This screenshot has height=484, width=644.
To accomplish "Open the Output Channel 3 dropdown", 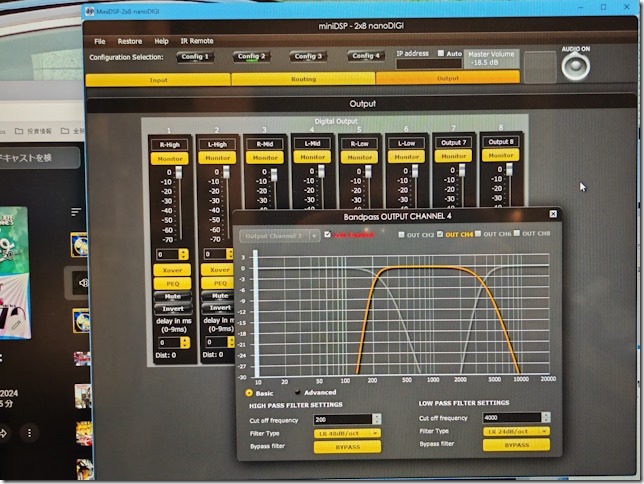I will click(279, 236).
